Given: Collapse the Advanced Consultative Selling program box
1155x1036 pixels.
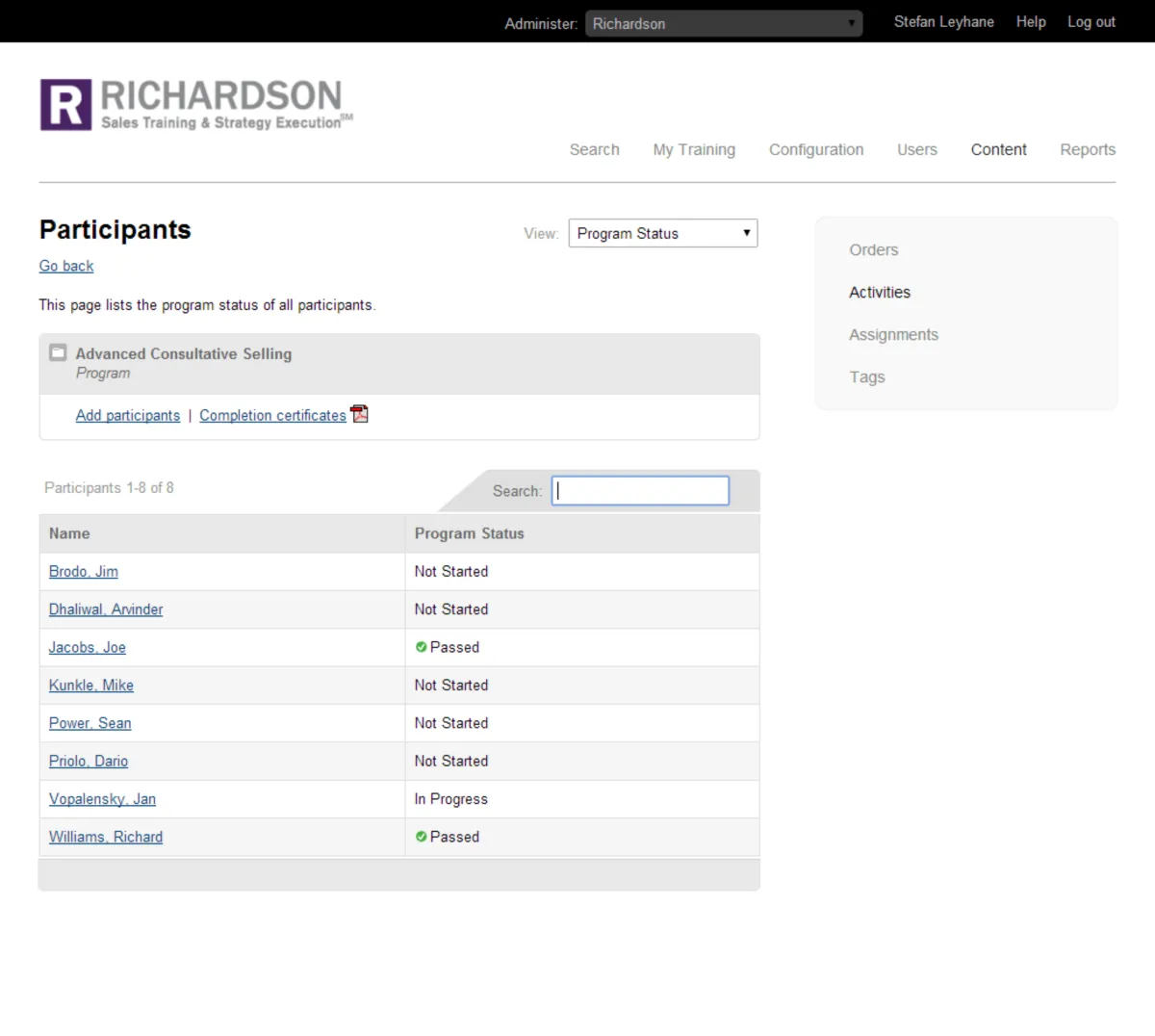Looking at the screenshot, I should (58, 352).
